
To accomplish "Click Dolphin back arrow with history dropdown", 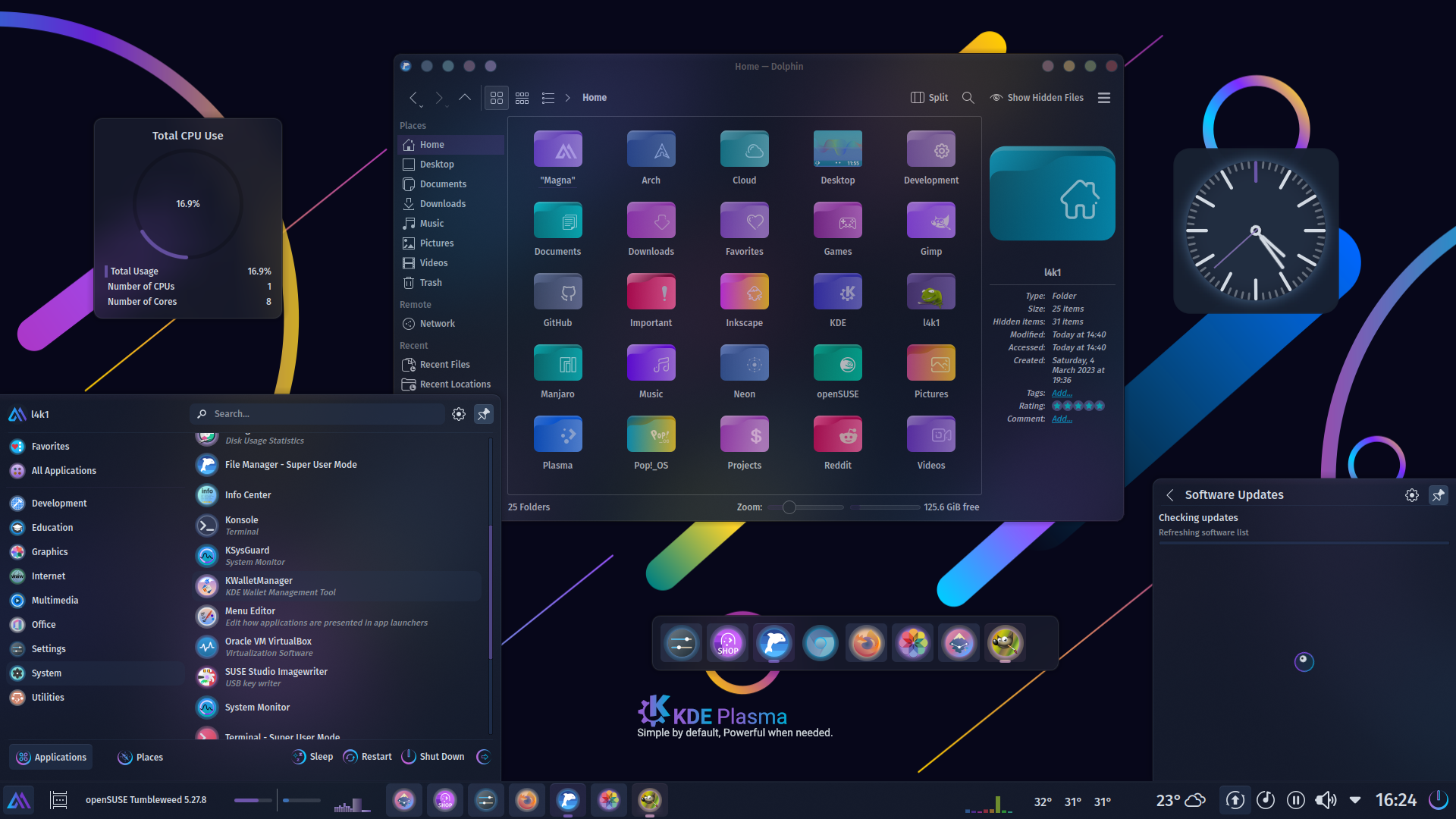I will pos(414,98).
